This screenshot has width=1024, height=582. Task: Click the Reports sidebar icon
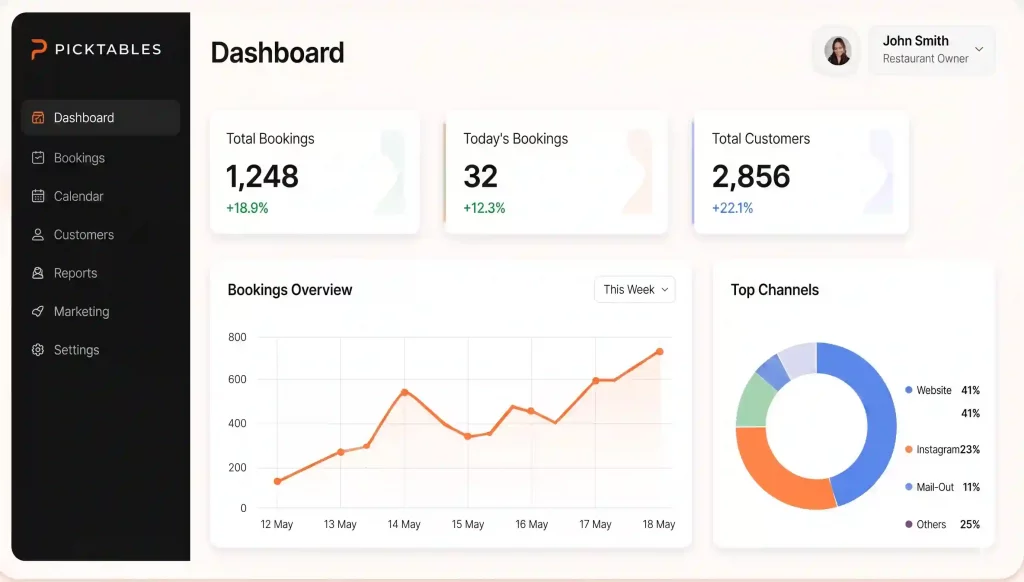click(38, 273)
